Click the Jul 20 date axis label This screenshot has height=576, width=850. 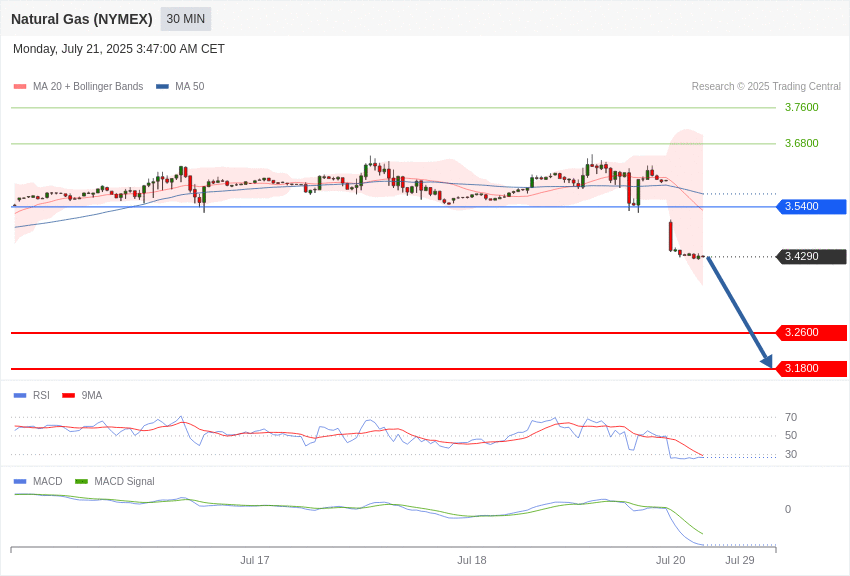(x=671, y=560)
